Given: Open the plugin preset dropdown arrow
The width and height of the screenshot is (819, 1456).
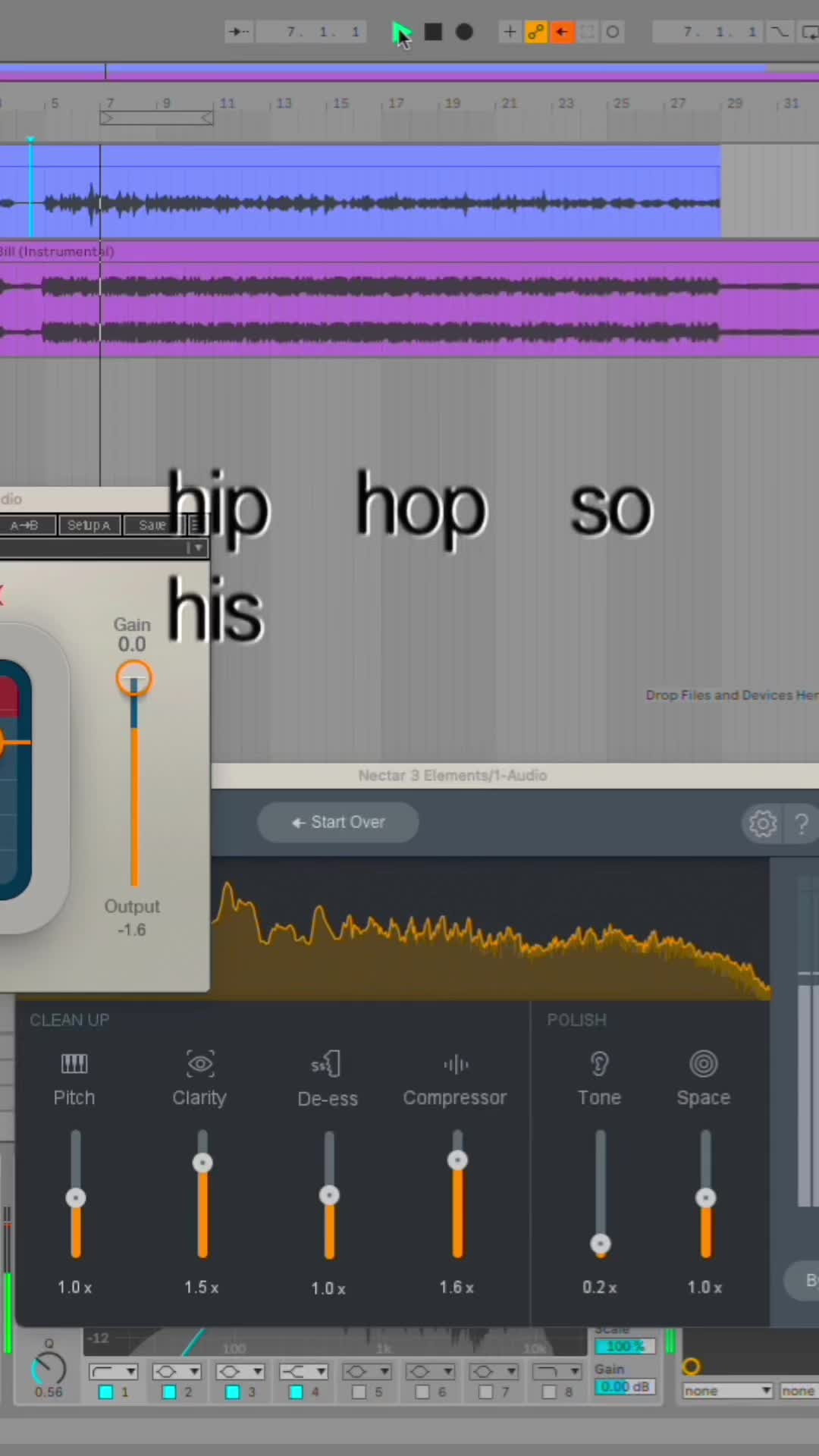Looking at the screenshot, I should (199, 547).
